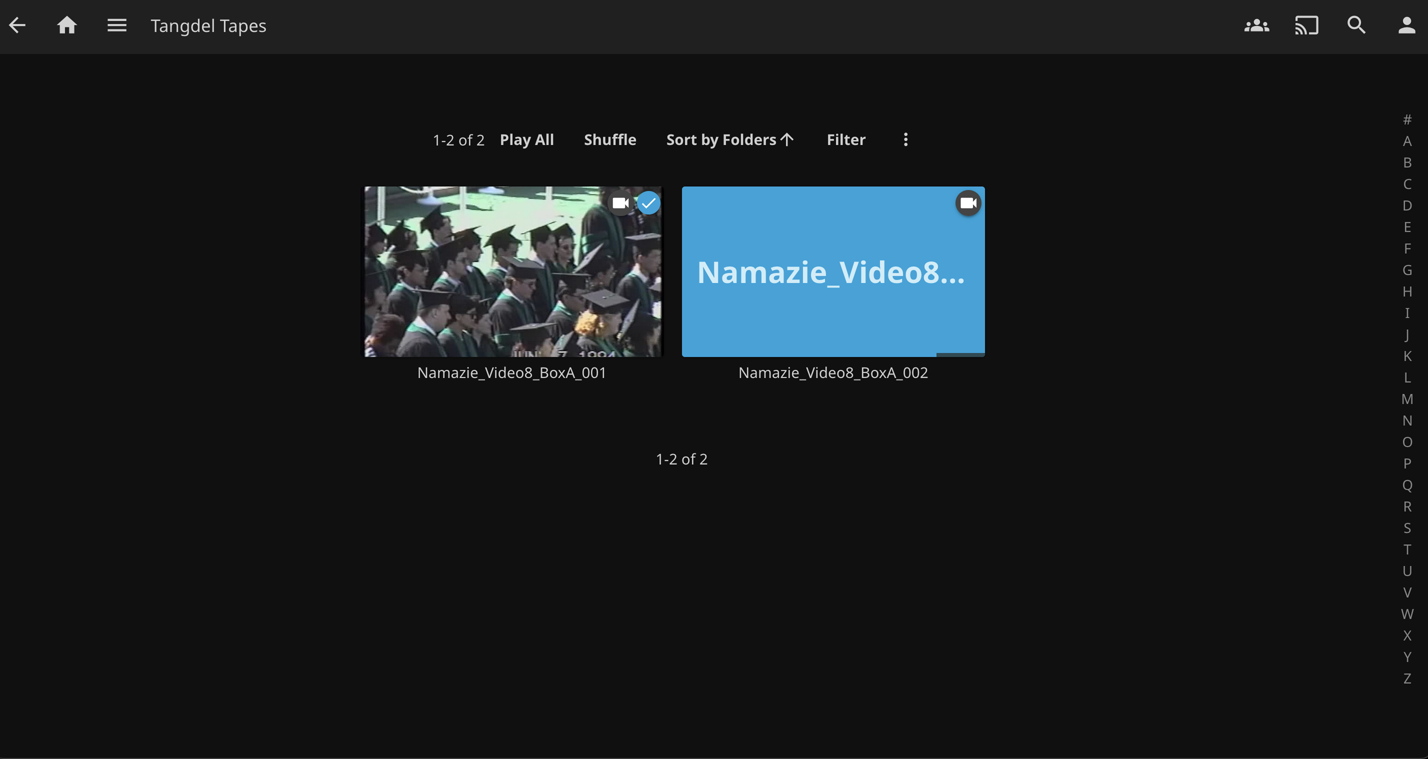Open the three-dot overflow menu
Viewport: 1428px width, 759px height.
[905, 139]
